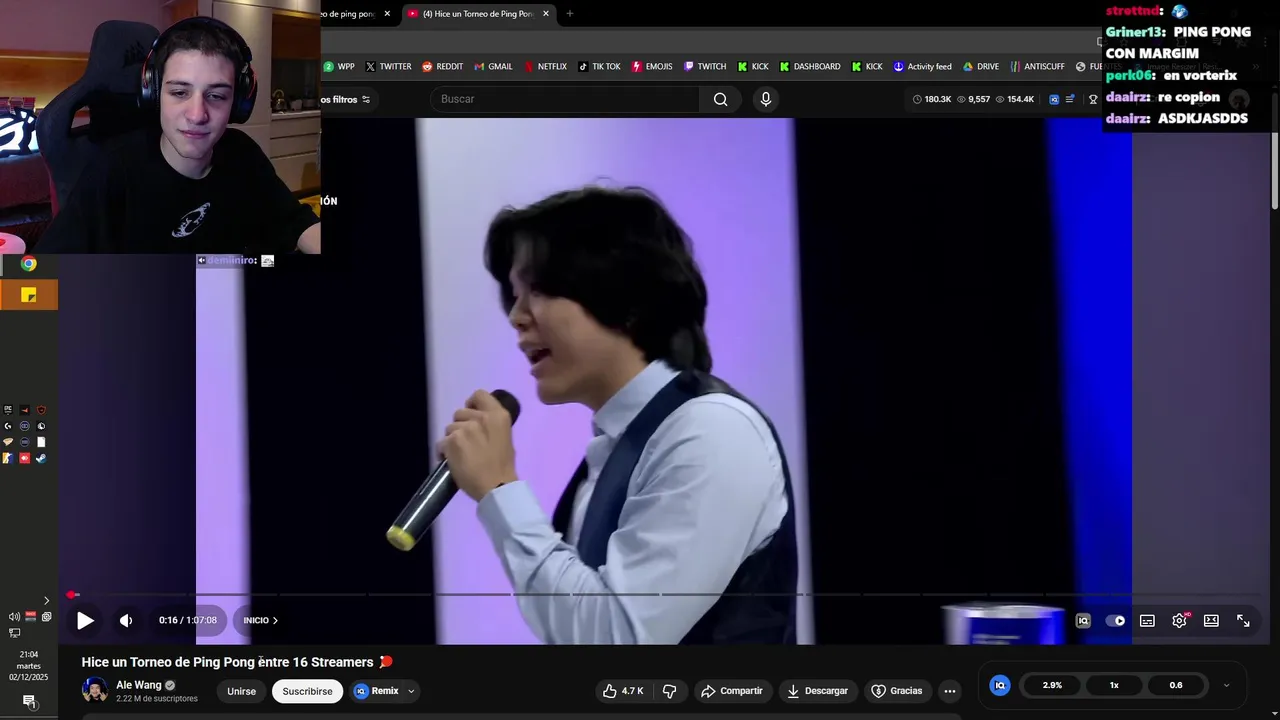Viewport: 1280px width, 720px height.
Task: Select the 2.9% stat pill
Action: [x=1052, y=685]
